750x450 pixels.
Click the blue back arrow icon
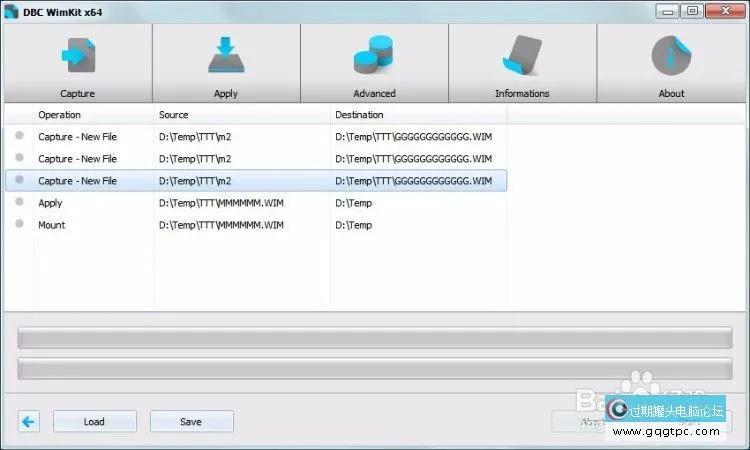29,422
